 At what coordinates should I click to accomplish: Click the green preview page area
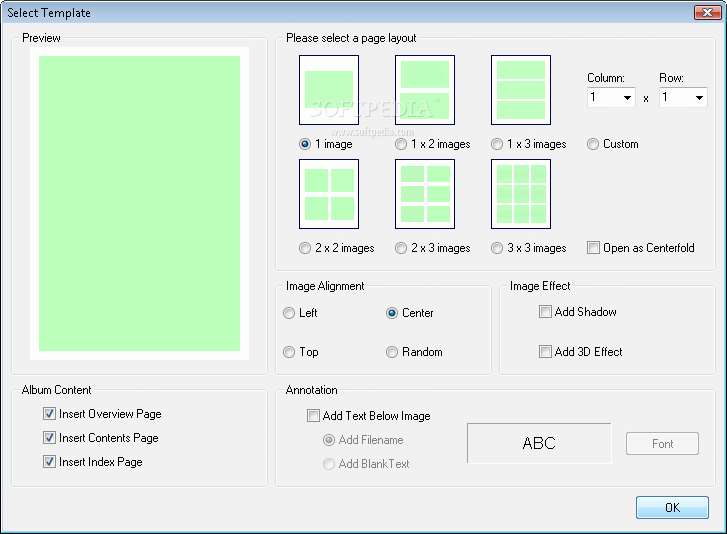[140, 203]
